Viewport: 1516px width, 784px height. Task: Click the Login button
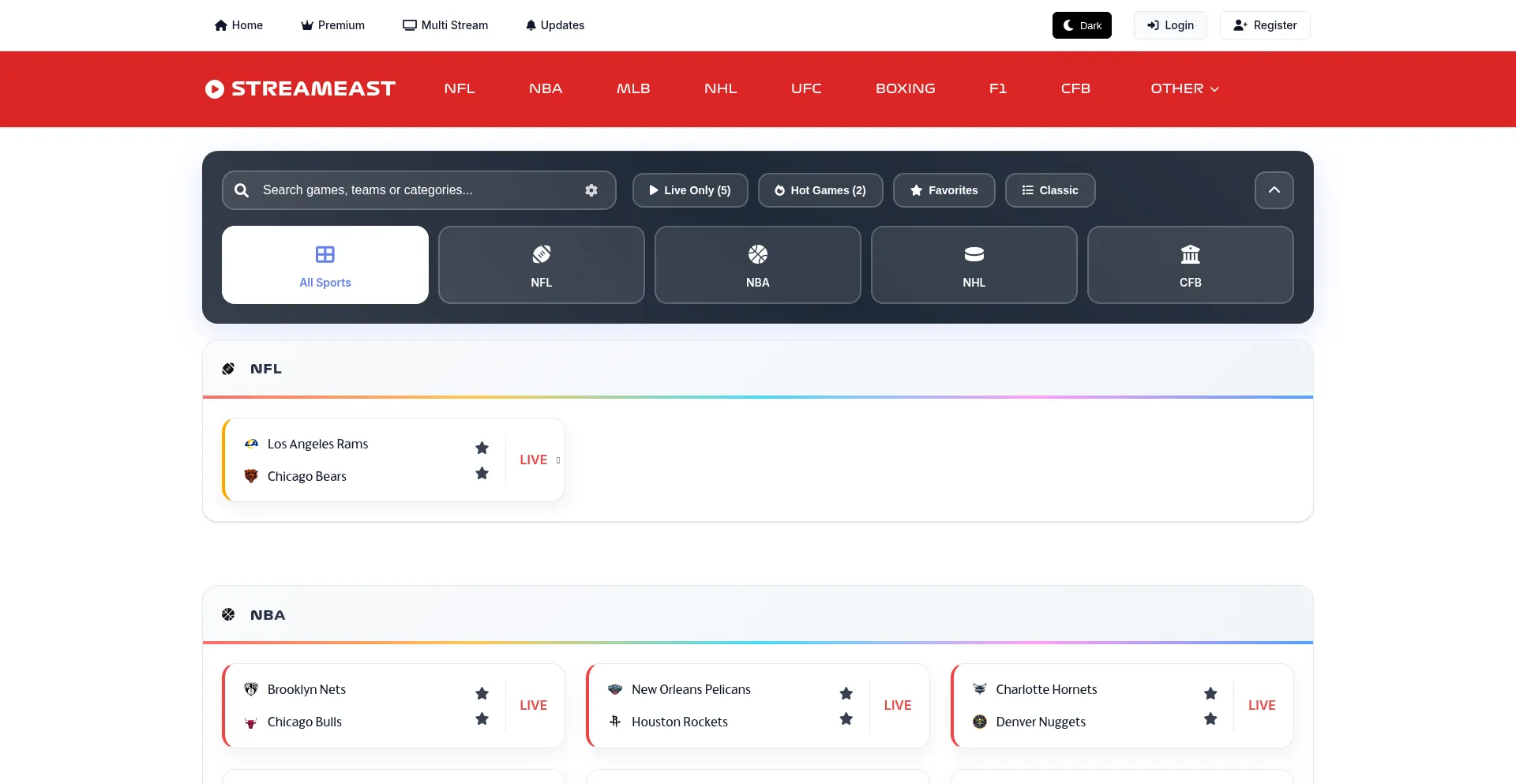click(x=1170, y=25)
